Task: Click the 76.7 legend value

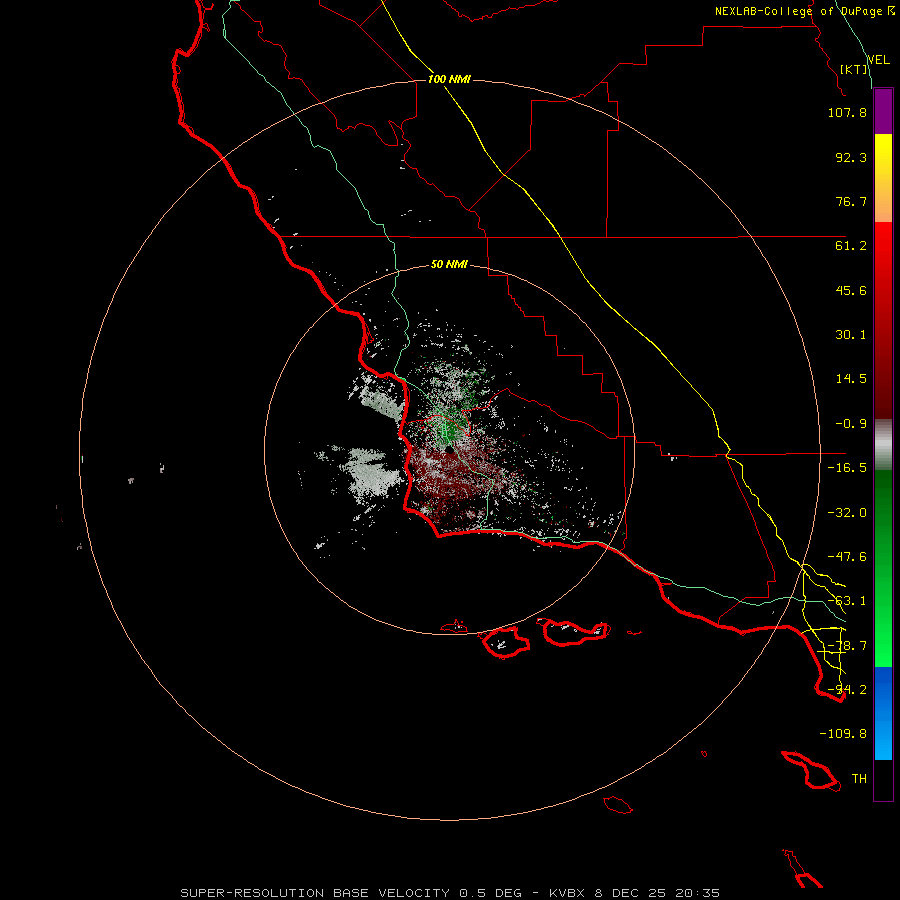Action: pos(851,201)
